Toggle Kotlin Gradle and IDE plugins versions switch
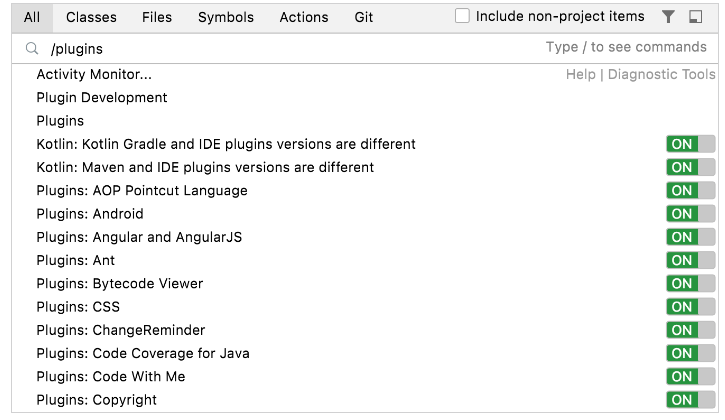725x420 pixels. pyautogui.click(x=690, y=144)
